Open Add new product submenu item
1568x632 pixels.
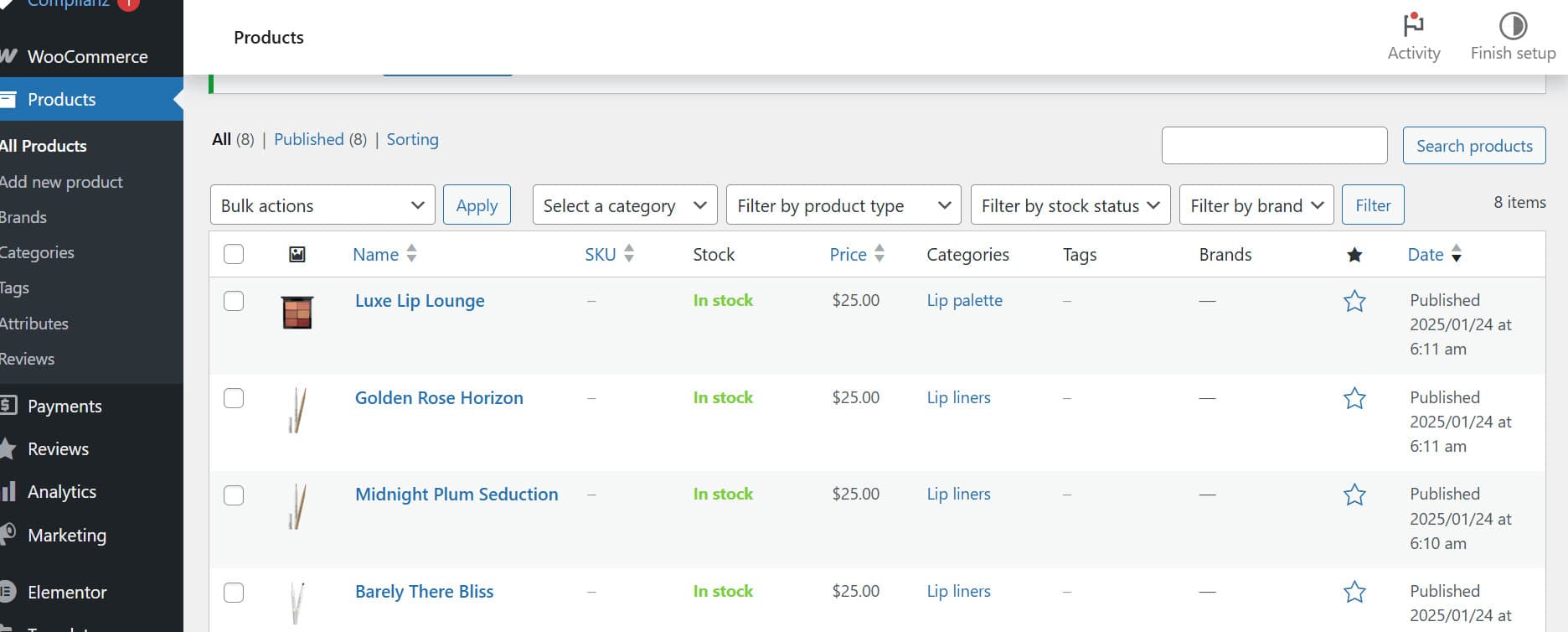pos(61,182)
